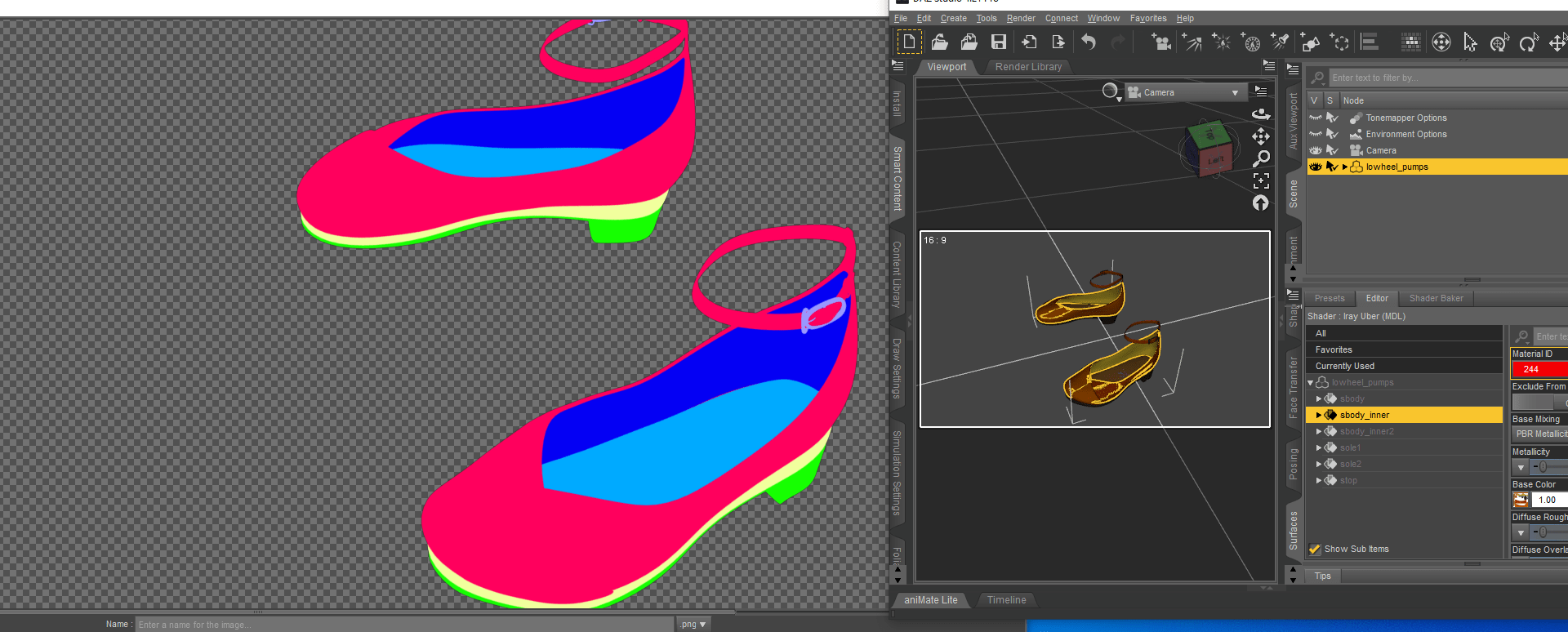This screenshot has height=632, width=1568.
Task: Toggle selectability of lowheel_pumps node
Action: [1332, 167]
